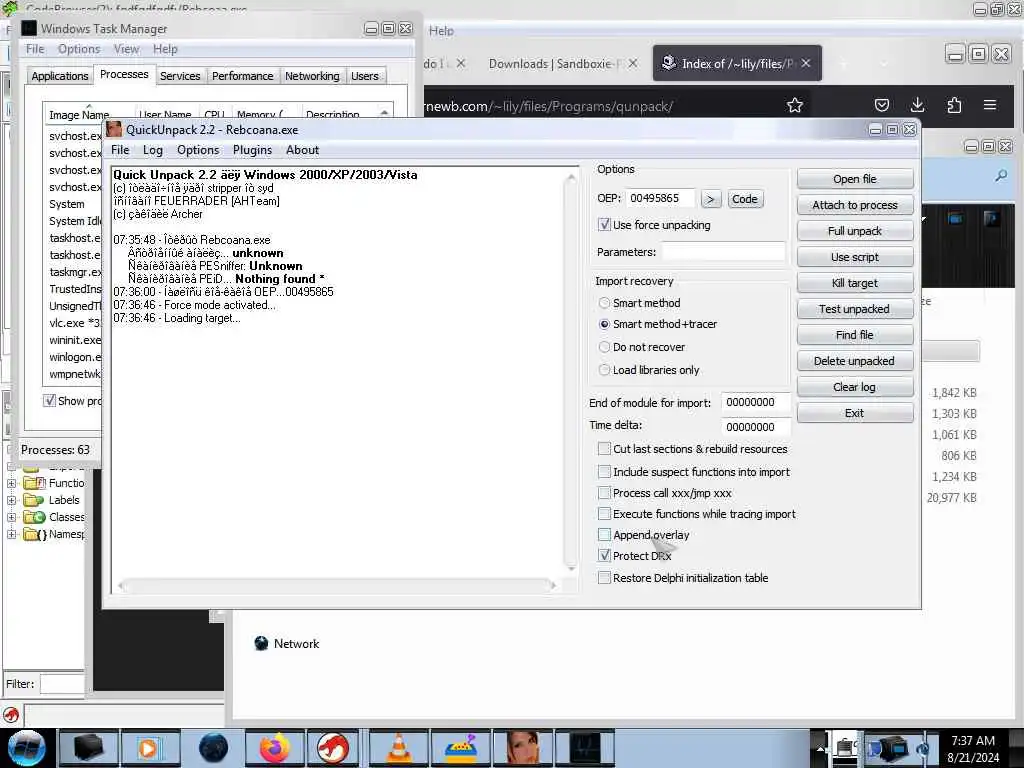Viewport: 1024px width, 768px height.
Task: Select Smart method radio button
Action: [x=604, y=303]
